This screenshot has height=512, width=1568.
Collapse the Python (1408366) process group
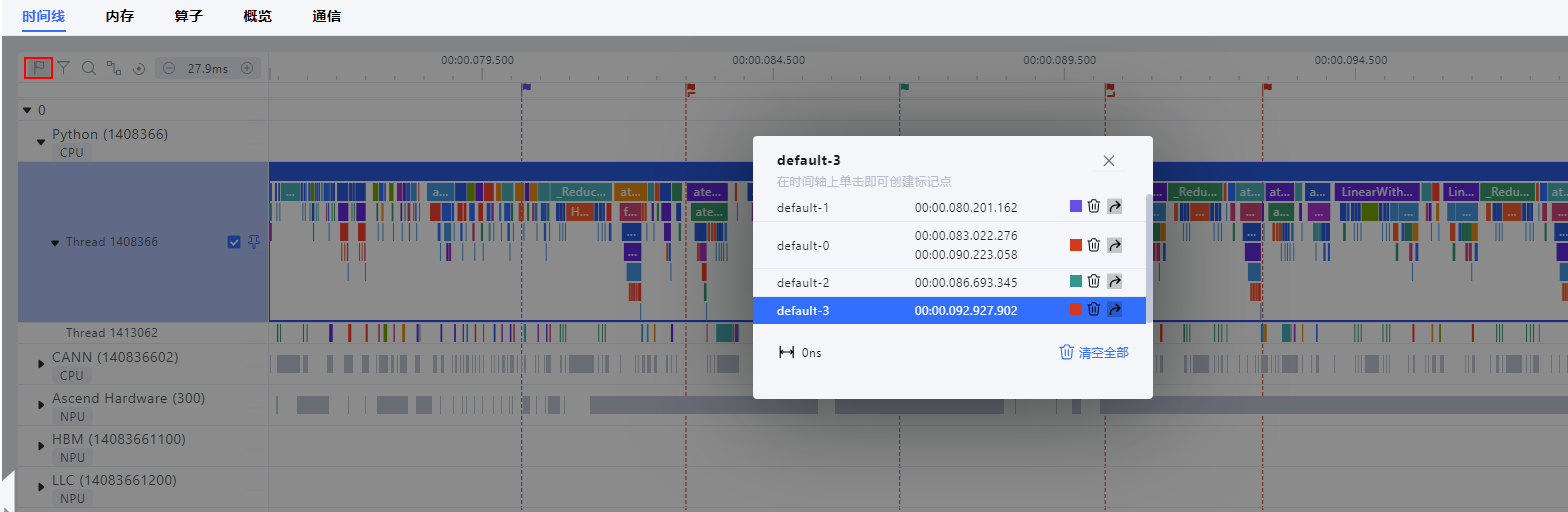41,142
